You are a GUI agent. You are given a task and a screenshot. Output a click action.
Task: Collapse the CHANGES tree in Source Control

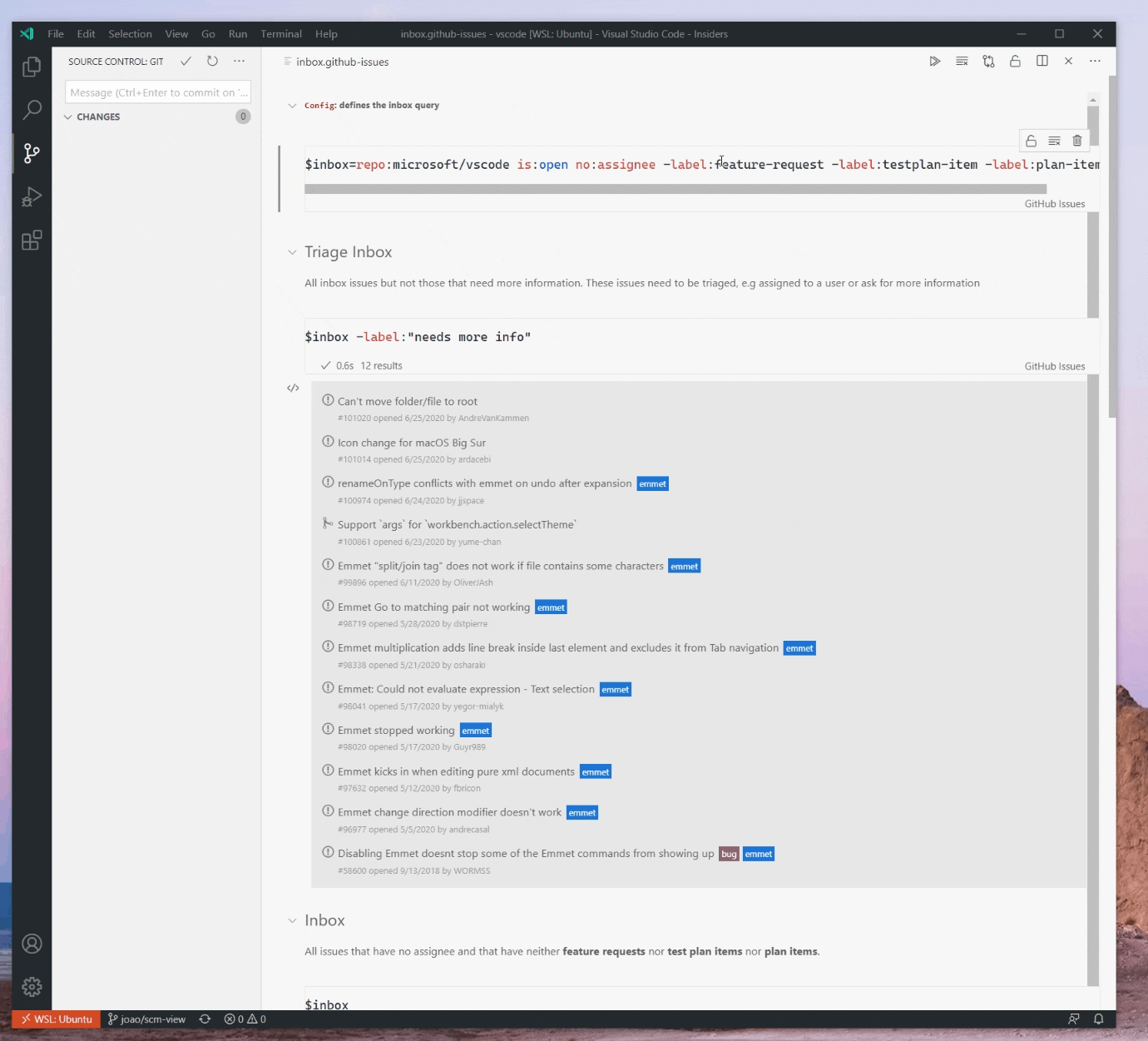pos(69,116)
